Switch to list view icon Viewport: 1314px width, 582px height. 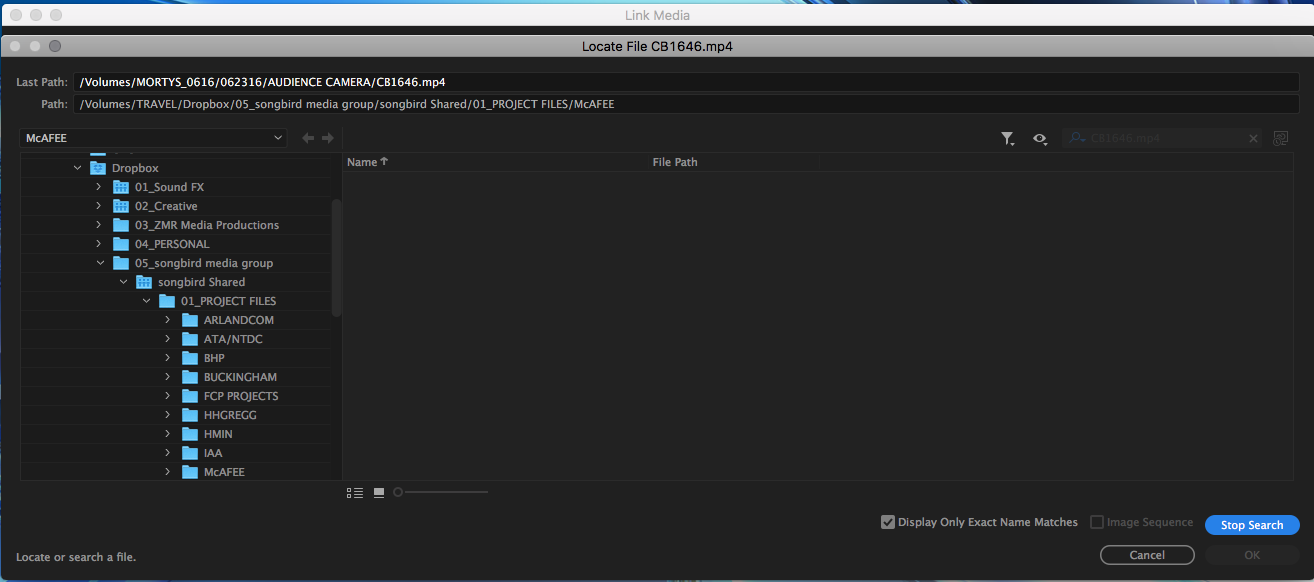[x=355, y=492]
